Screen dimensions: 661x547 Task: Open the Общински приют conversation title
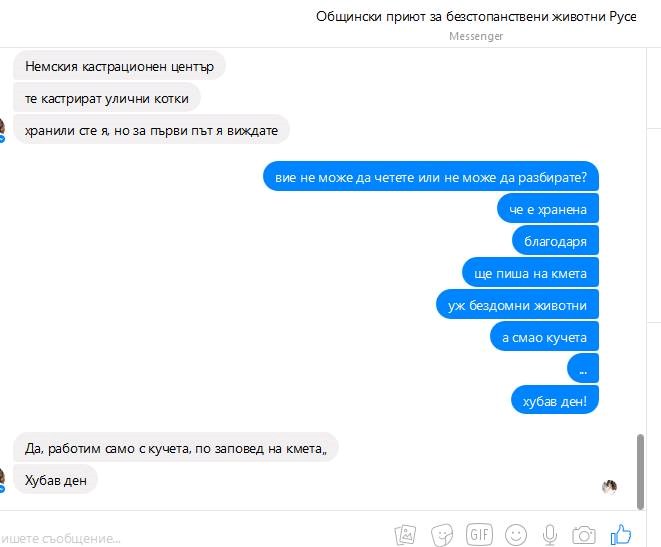[476, 16]
